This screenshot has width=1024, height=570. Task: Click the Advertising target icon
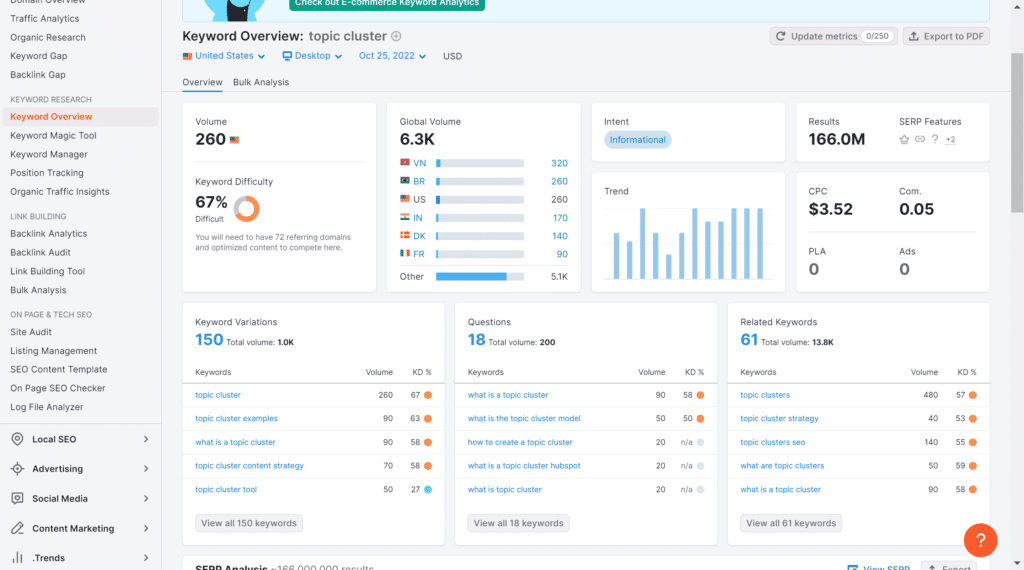pyautogui.click(x=18, y=469)
